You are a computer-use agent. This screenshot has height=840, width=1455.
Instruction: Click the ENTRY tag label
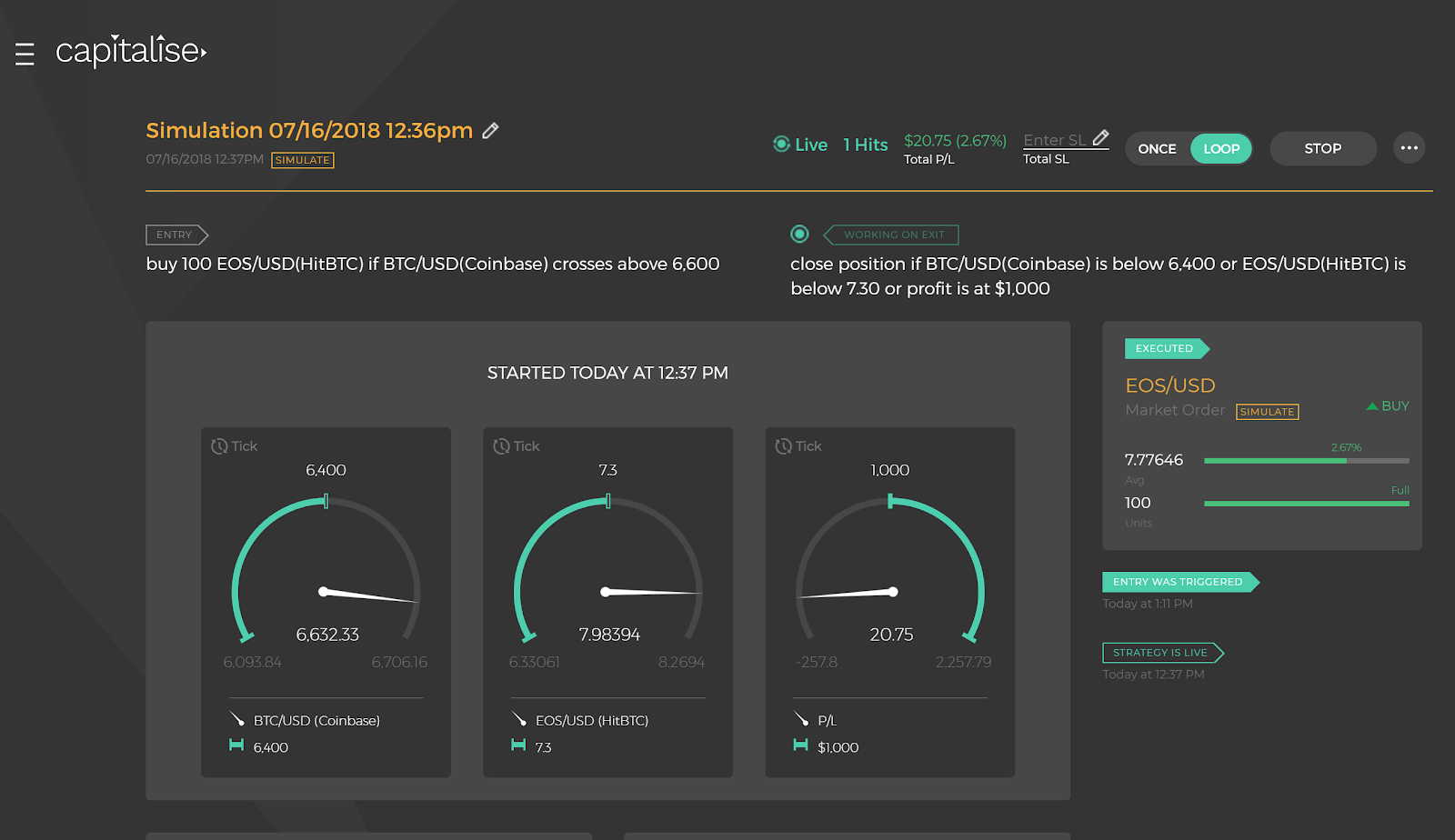tap(177, 235)
